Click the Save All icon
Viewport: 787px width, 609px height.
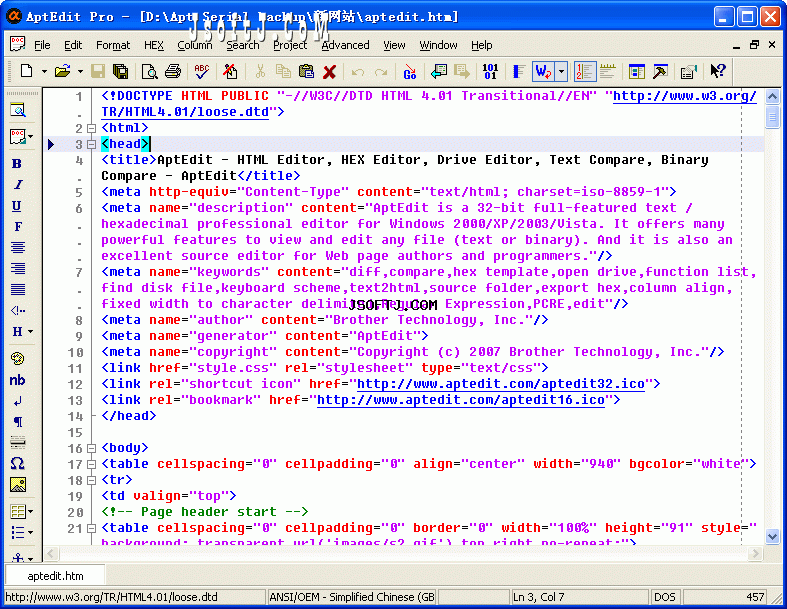pos(120,71)
